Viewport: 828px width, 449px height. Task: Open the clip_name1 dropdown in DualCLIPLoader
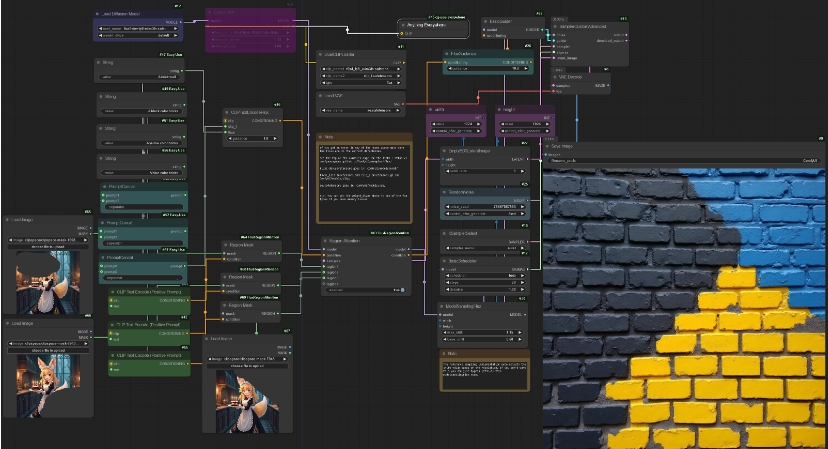tap(362, 67)
